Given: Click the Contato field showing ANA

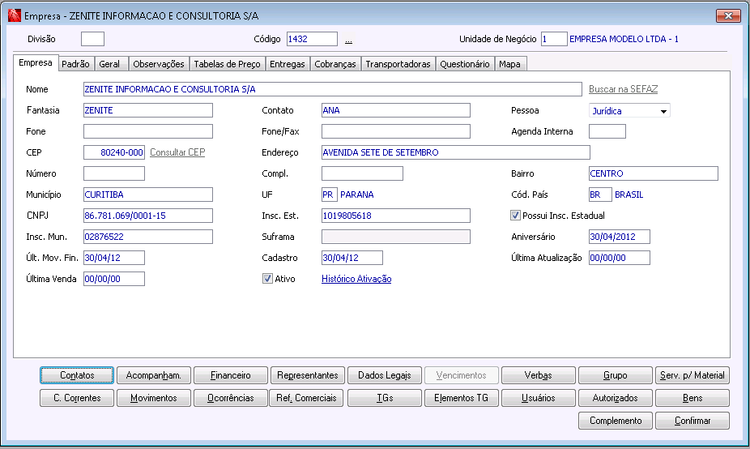Looking at the screenshot, I should 396,110.
